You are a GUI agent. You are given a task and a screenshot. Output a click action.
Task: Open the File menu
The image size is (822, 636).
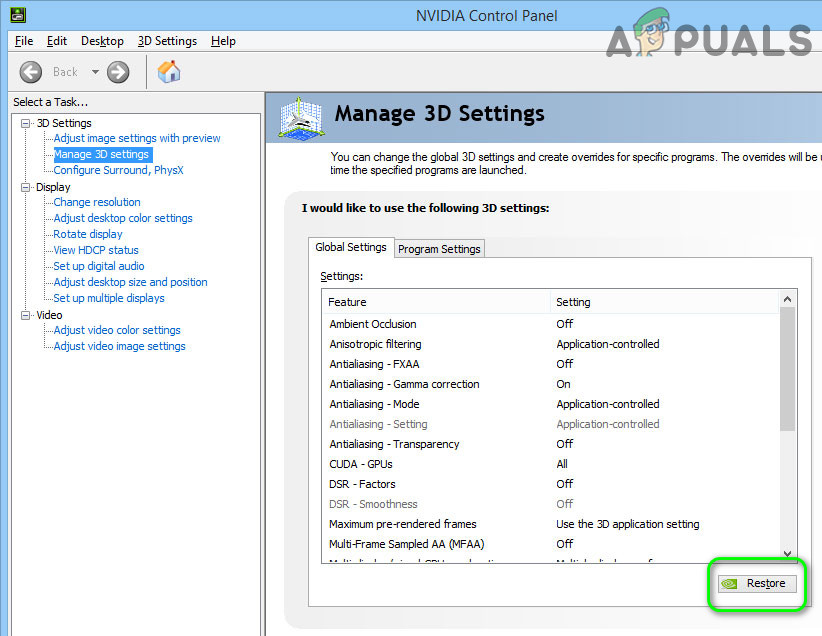pyautogui.click(x=24, y=41)
